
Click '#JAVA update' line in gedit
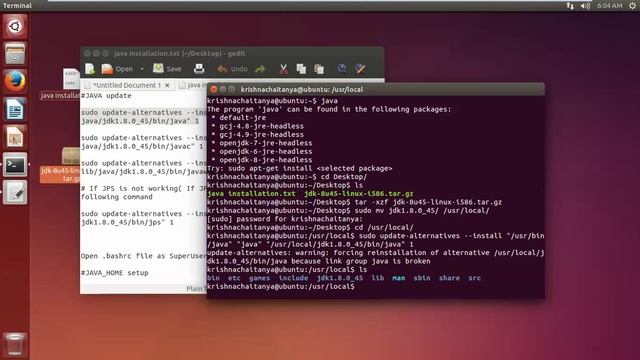(x=106, y=96)
